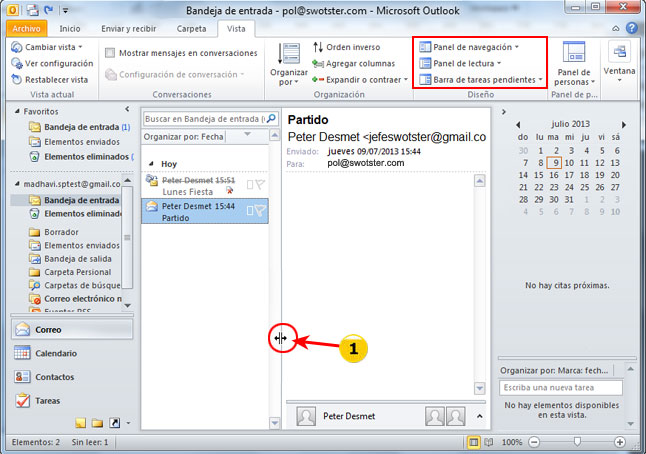Image resolution: width=646 pixels, height=454 pixels.
Task: Click the Outlook help question mark icon
Action: pyautogui.click(x=632, y=28)
